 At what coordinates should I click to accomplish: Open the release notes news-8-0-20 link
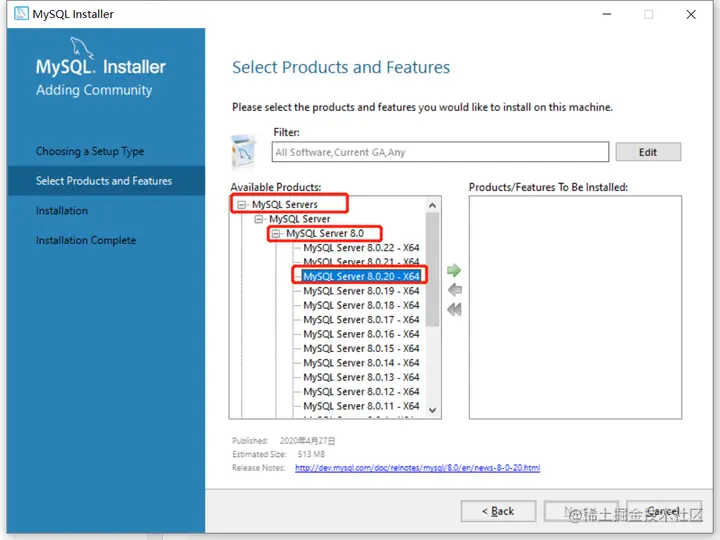point(417,468)
